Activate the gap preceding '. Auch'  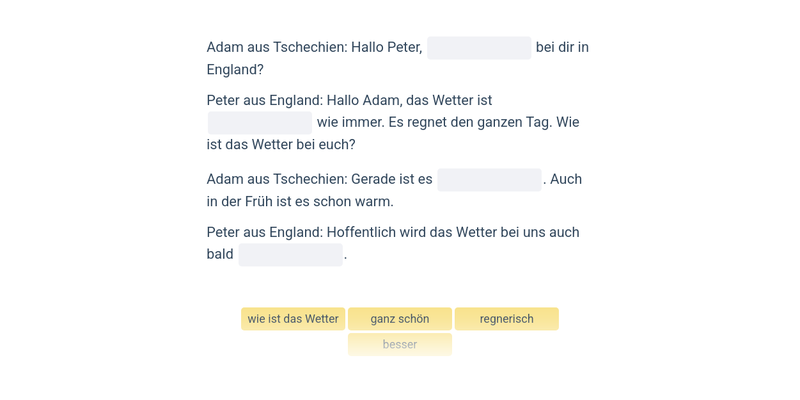(x=489, y=180)
